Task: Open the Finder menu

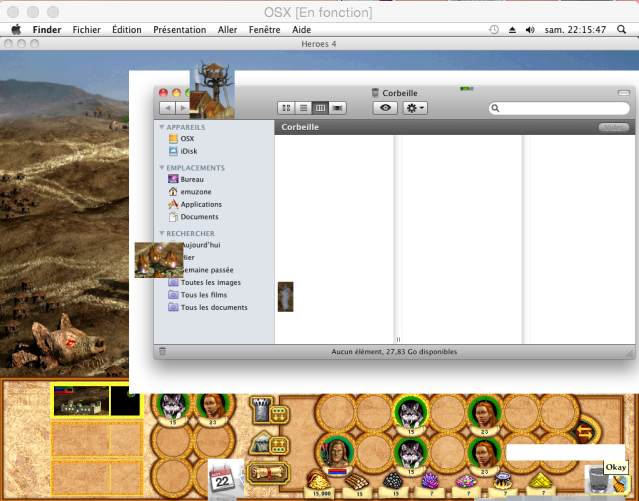Action: pos(47,30)
